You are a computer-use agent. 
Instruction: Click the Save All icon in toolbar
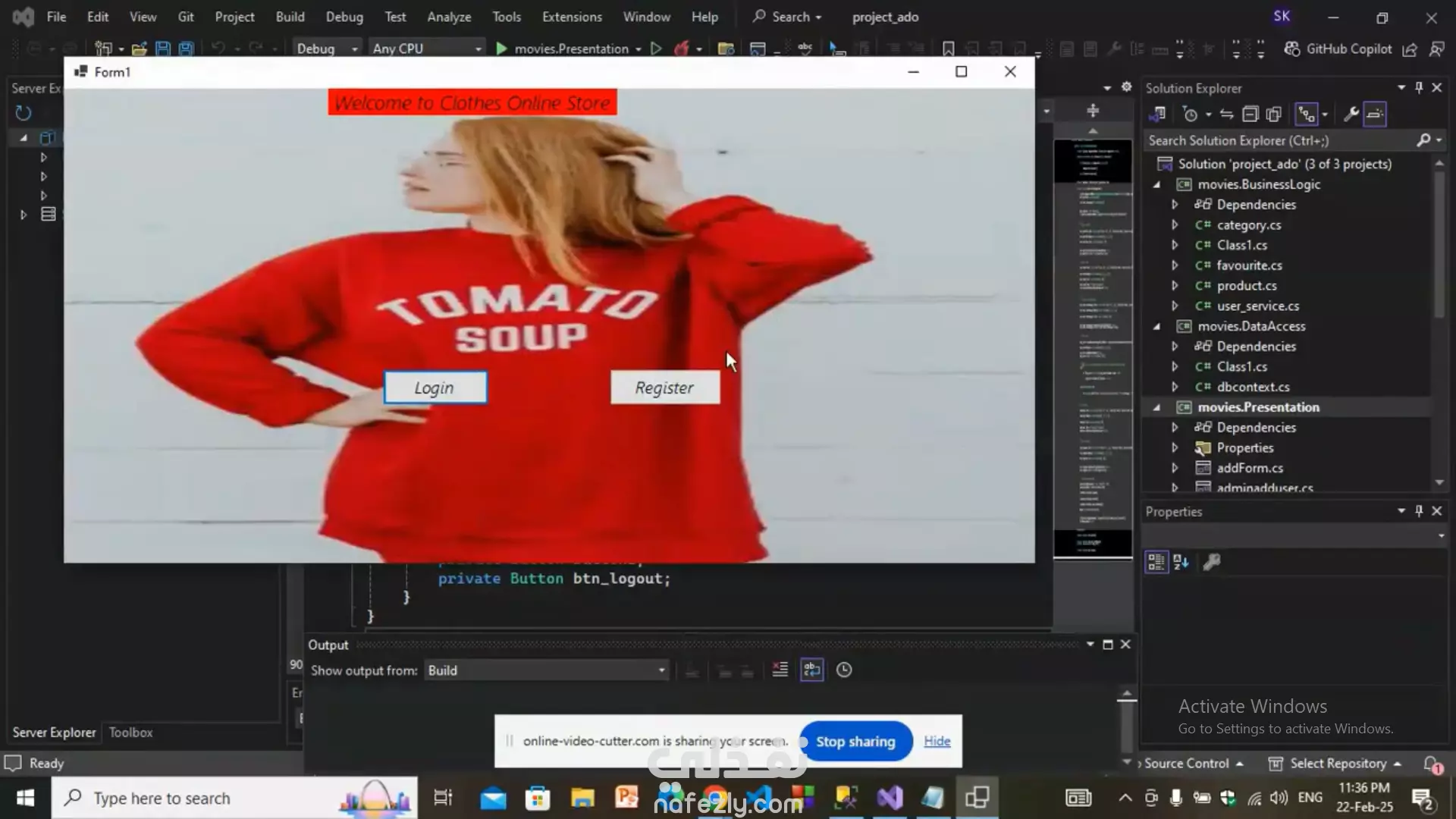click(187, 49)
